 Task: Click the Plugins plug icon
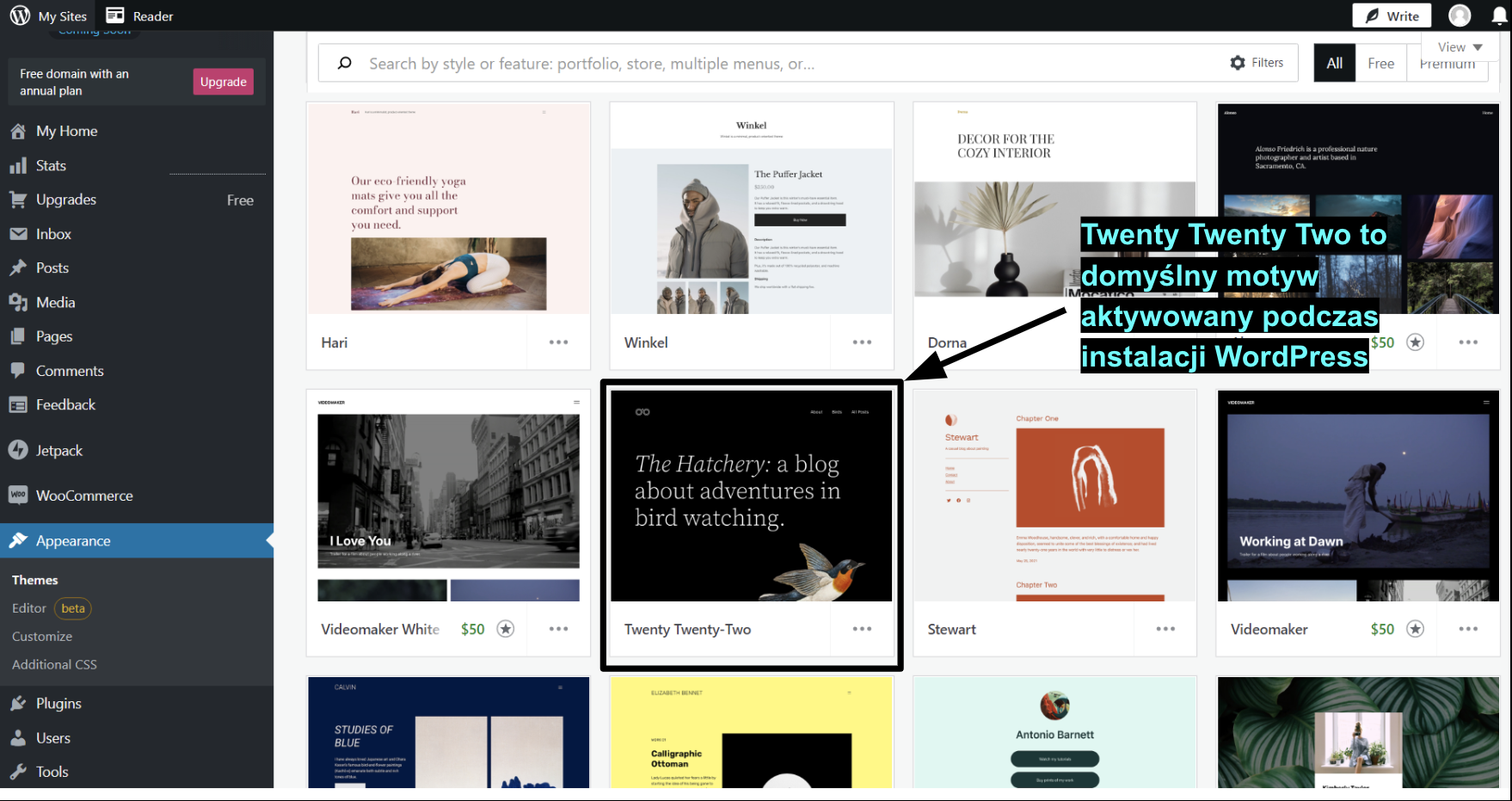point(18,704)
